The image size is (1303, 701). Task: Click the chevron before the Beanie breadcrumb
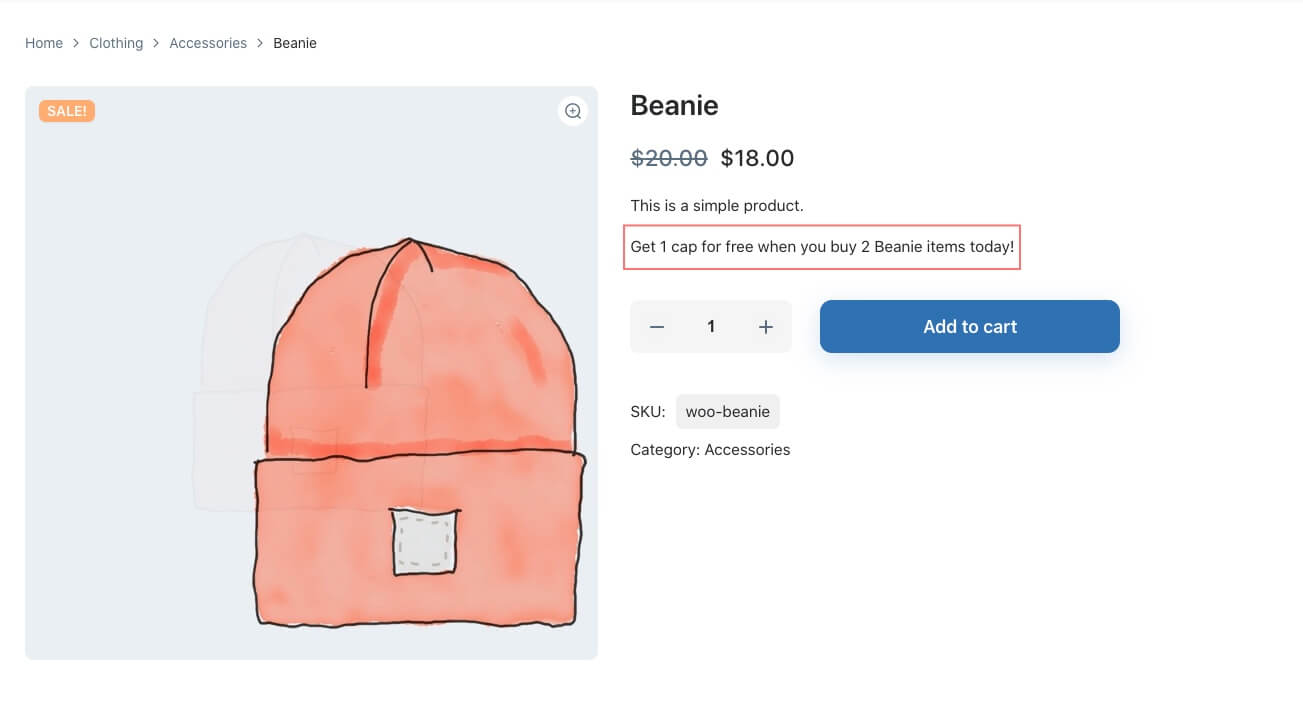(x=260, y=43)
